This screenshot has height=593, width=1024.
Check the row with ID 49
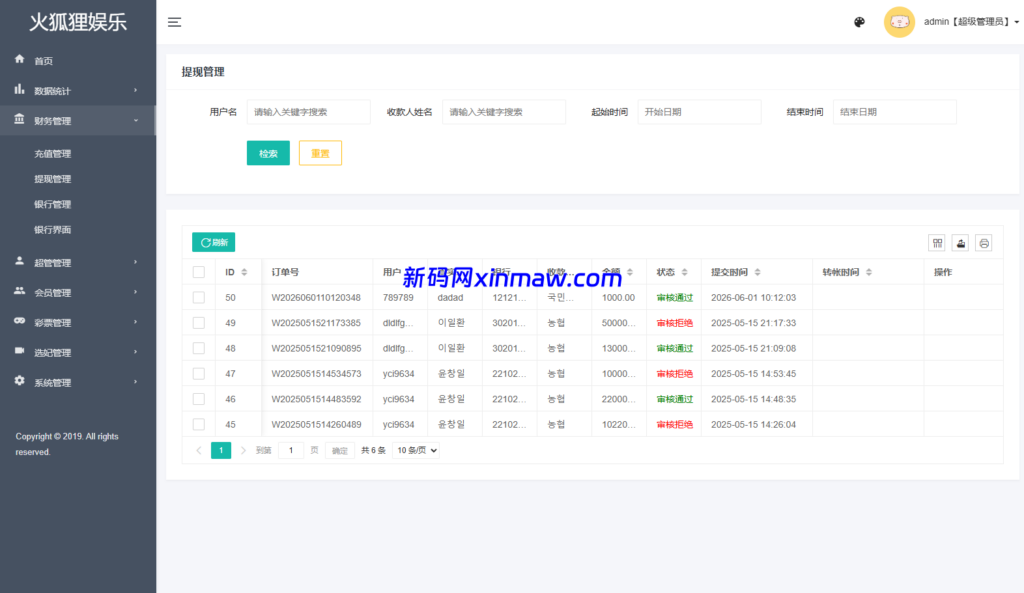click(199, 323)
